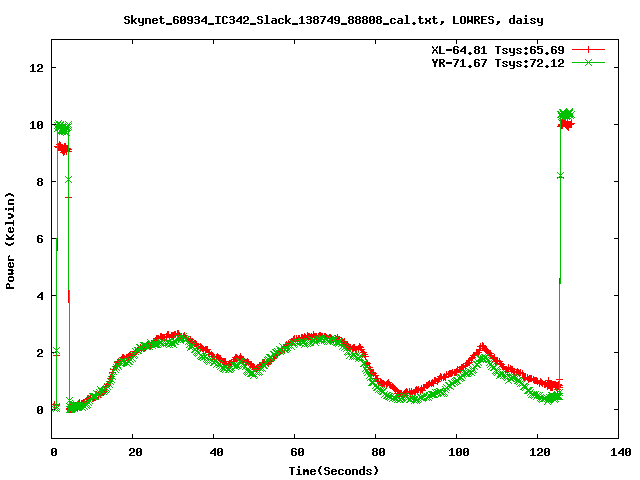Click the red XL legend line sample
The height and width of the screenshot is (480, 640).
588,50
